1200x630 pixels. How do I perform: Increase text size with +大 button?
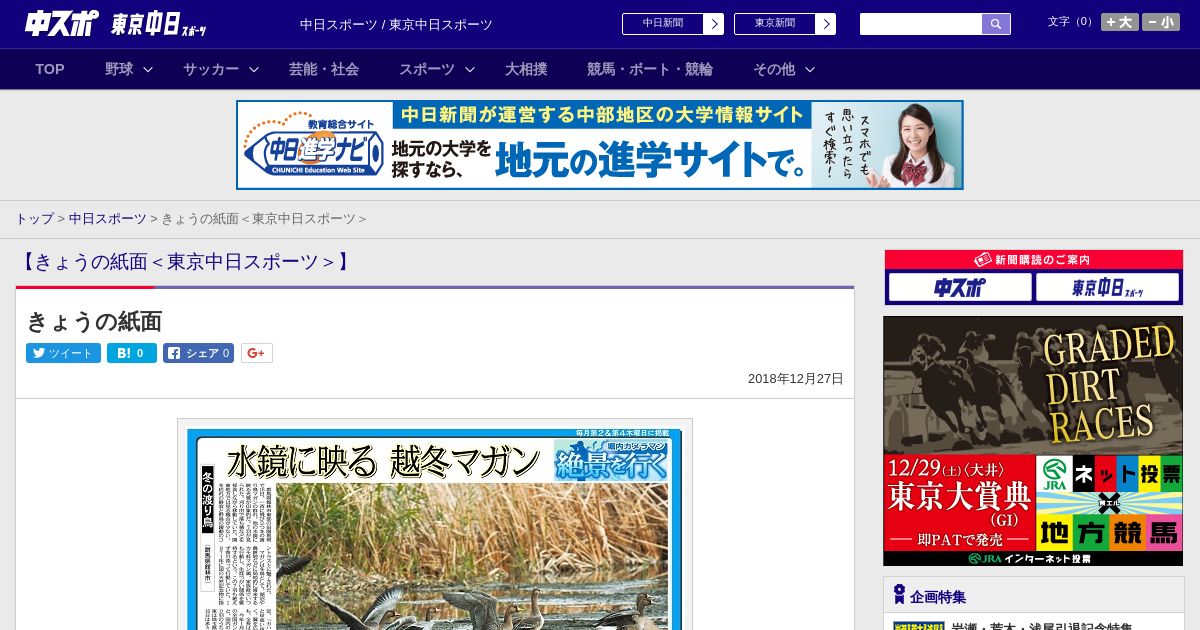pos(1120,22)
